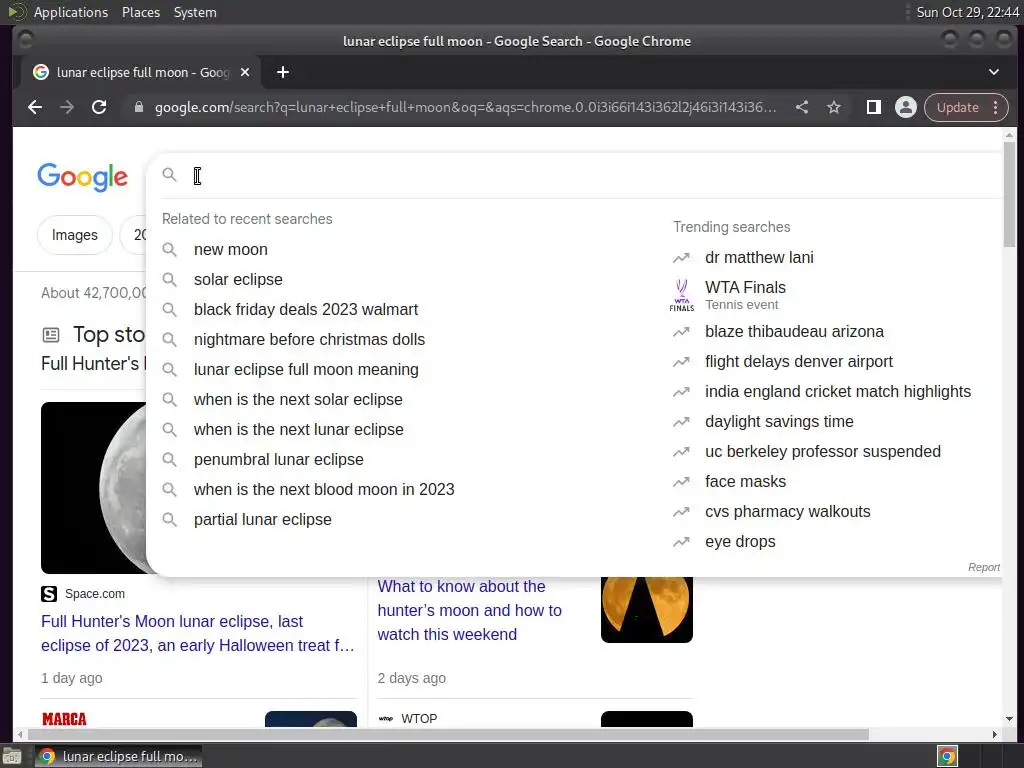Click the magnifier icon in search box
1024x768 pixels.
(170, 174)
